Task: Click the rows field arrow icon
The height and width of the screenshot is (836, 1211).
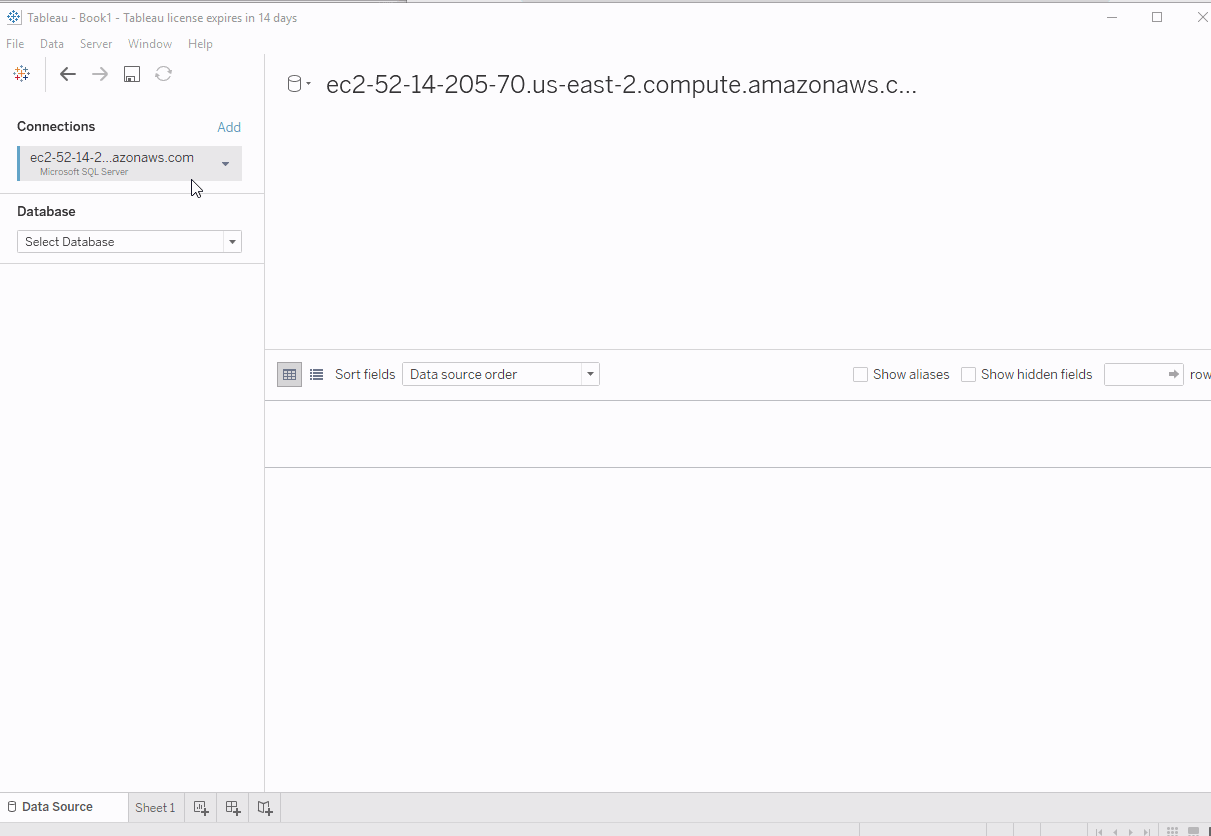Action: click(x=1174, y=374)
